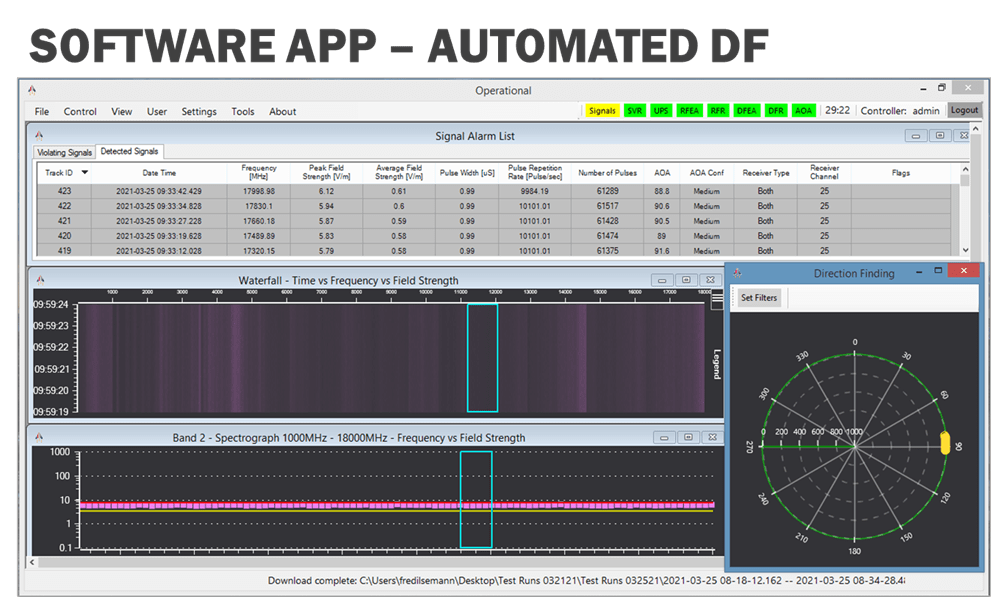Open the Settings menu
Screen dimensions: 991x597
point(199,111)
